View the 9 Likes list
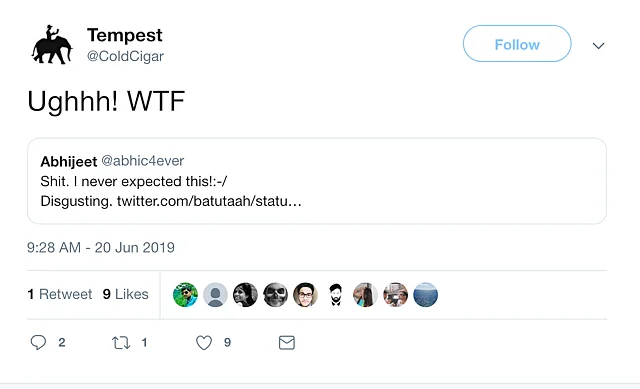640x389 pixels. tap(126, 294)
